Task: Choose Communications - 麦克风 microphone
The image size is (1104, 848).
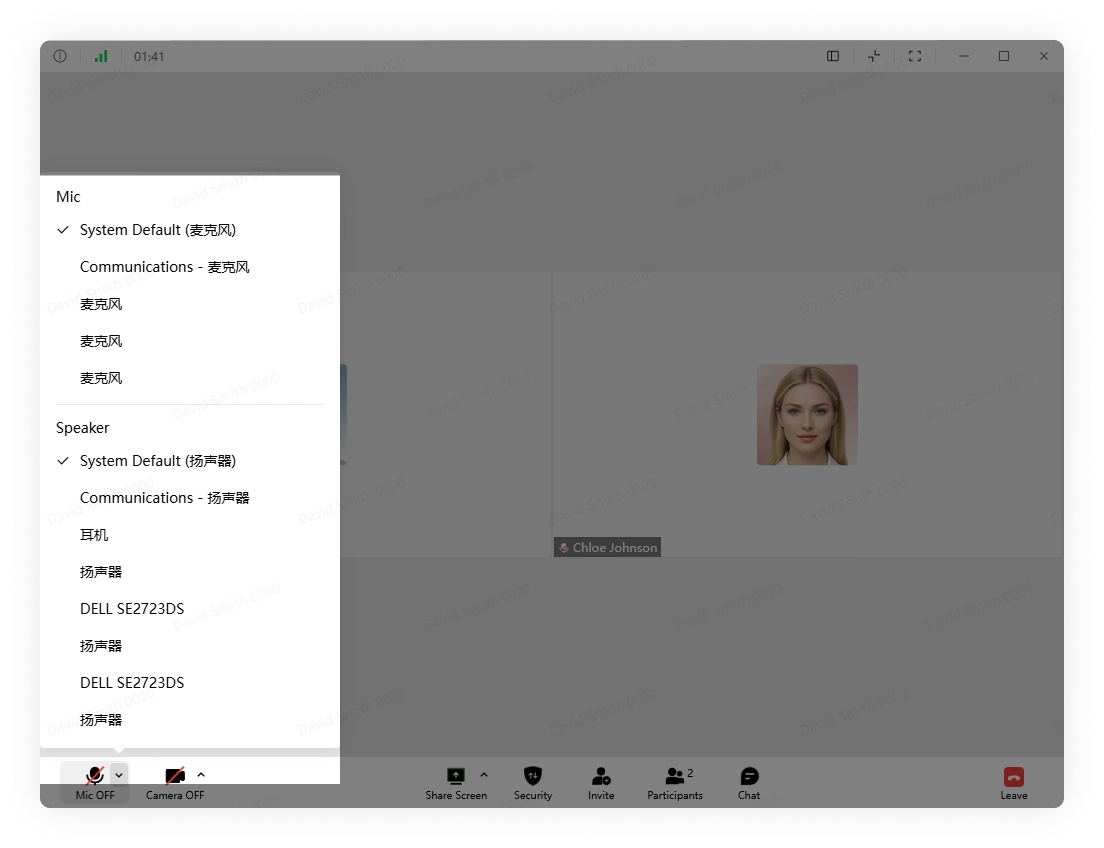Action: pos(190,267)
